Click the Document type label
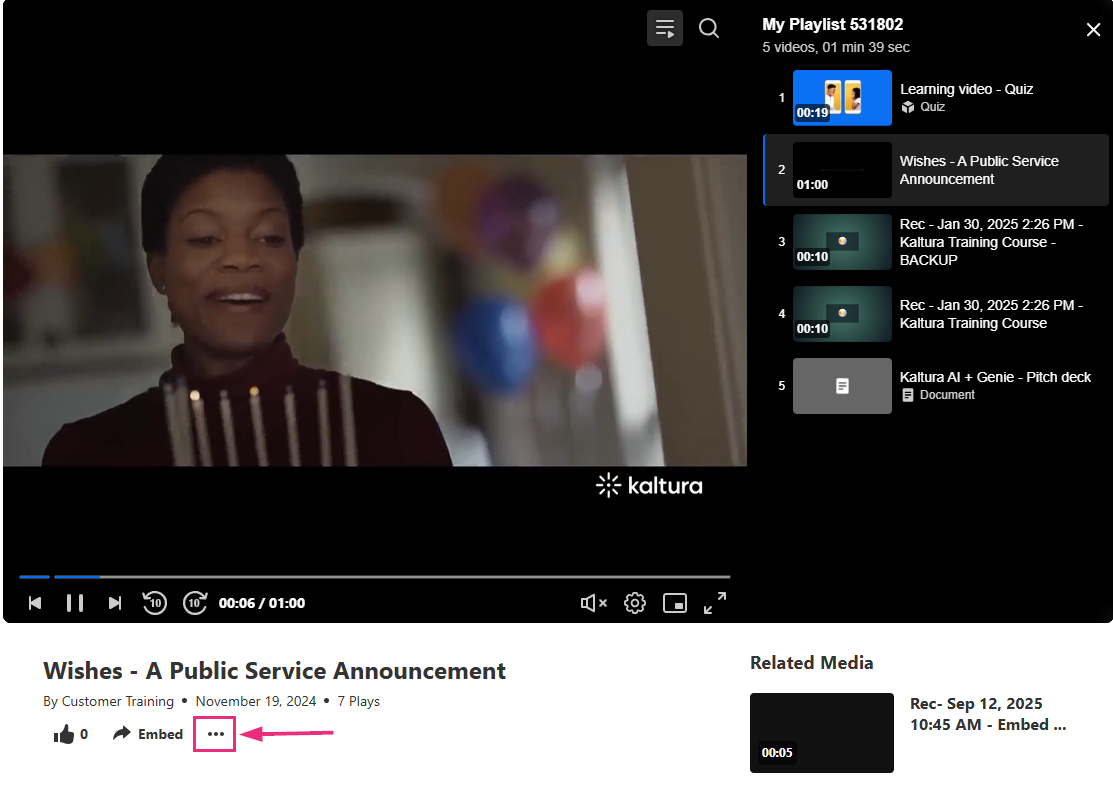Screen dimensions: 1113x788 pos(948,395)
